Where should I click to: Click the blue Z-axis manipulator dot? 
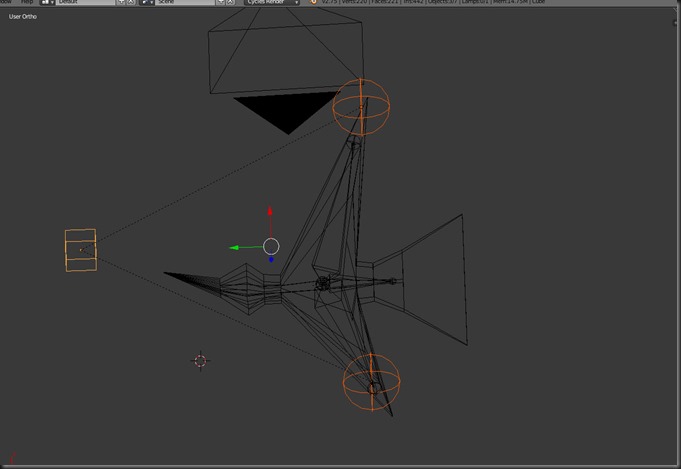point(271,260)
